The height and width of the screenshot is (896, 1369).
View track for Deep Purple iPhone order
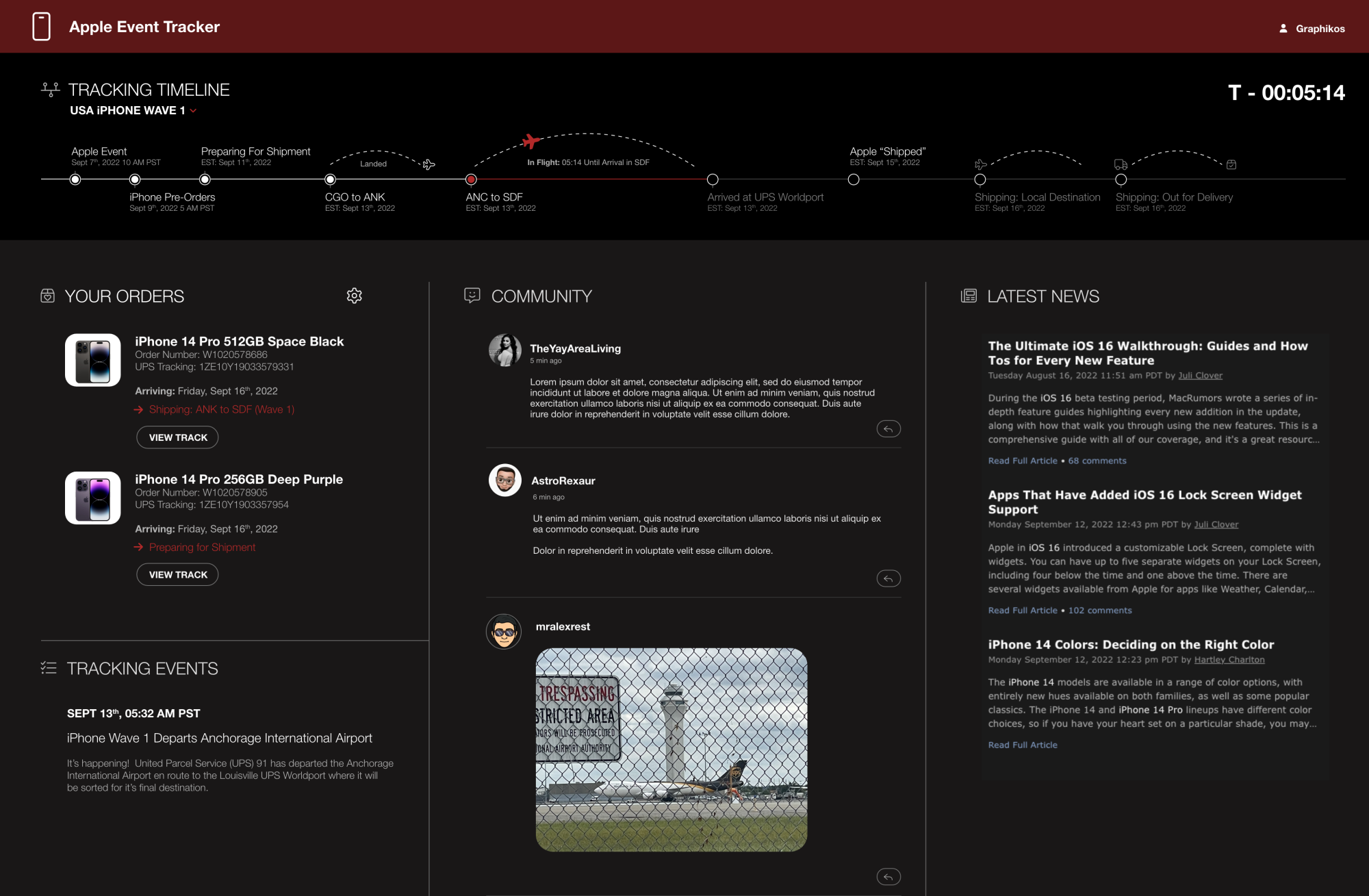pos(177,575)
